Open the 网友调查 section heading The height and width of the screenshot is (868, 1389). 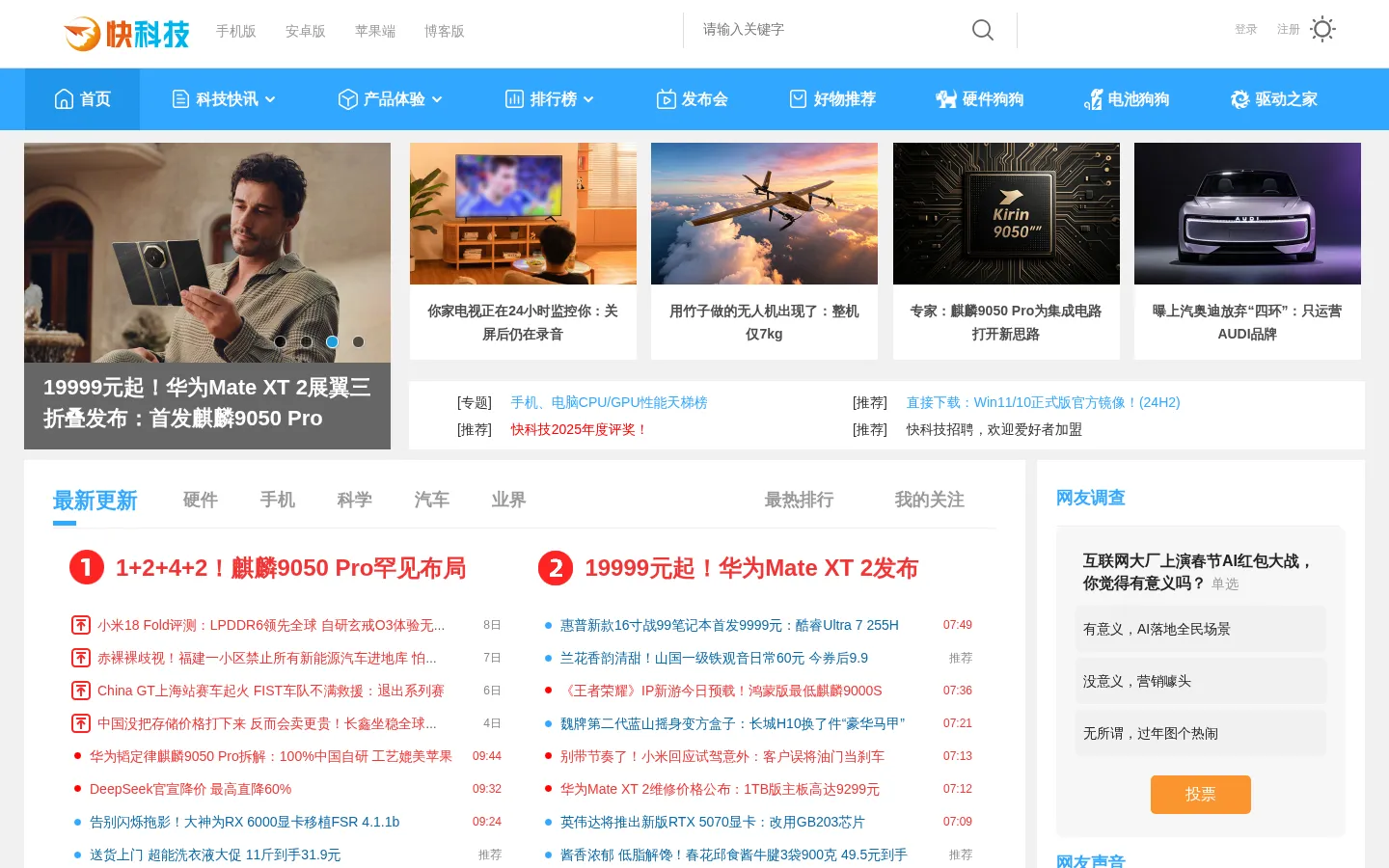[1091, 498]
